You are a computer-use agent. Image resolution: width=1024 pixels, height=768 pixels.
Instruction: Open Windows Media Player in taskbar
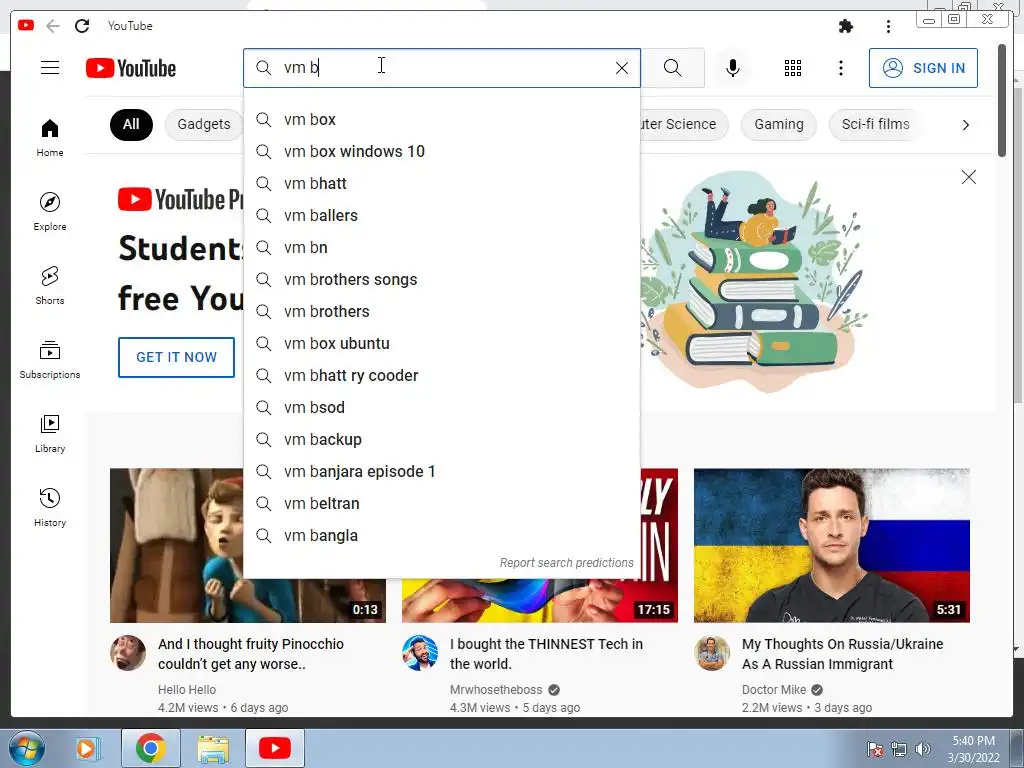pos(86,748)
